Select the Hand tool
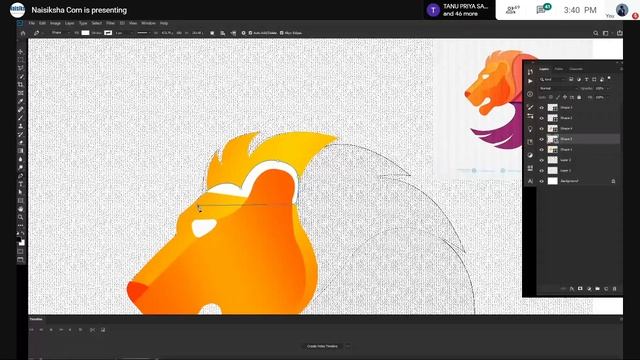Image resolution: width=640 pixels, height=360 pixels. point(20,209)
